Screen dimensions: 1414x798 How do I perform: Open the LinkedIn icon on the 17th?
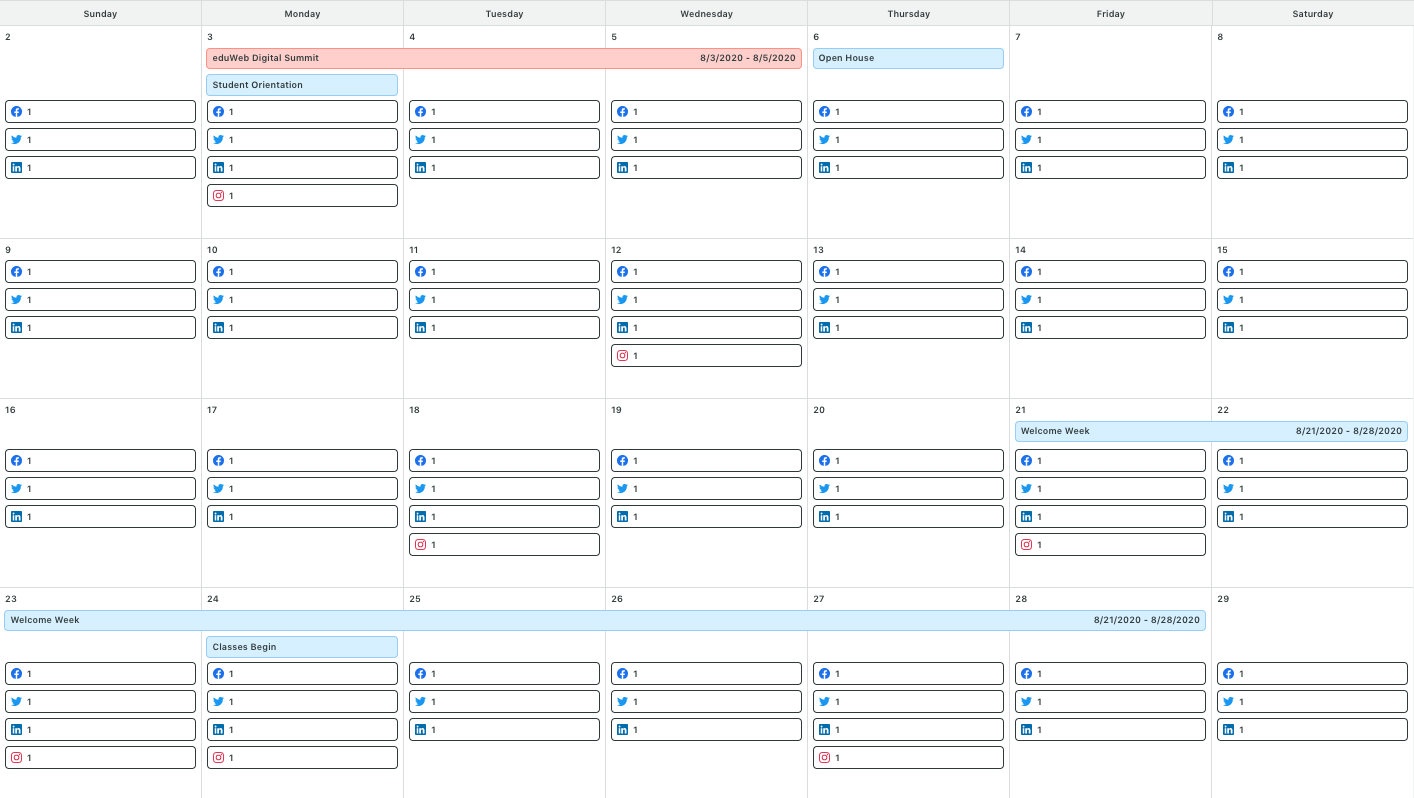tap(218, 517)
